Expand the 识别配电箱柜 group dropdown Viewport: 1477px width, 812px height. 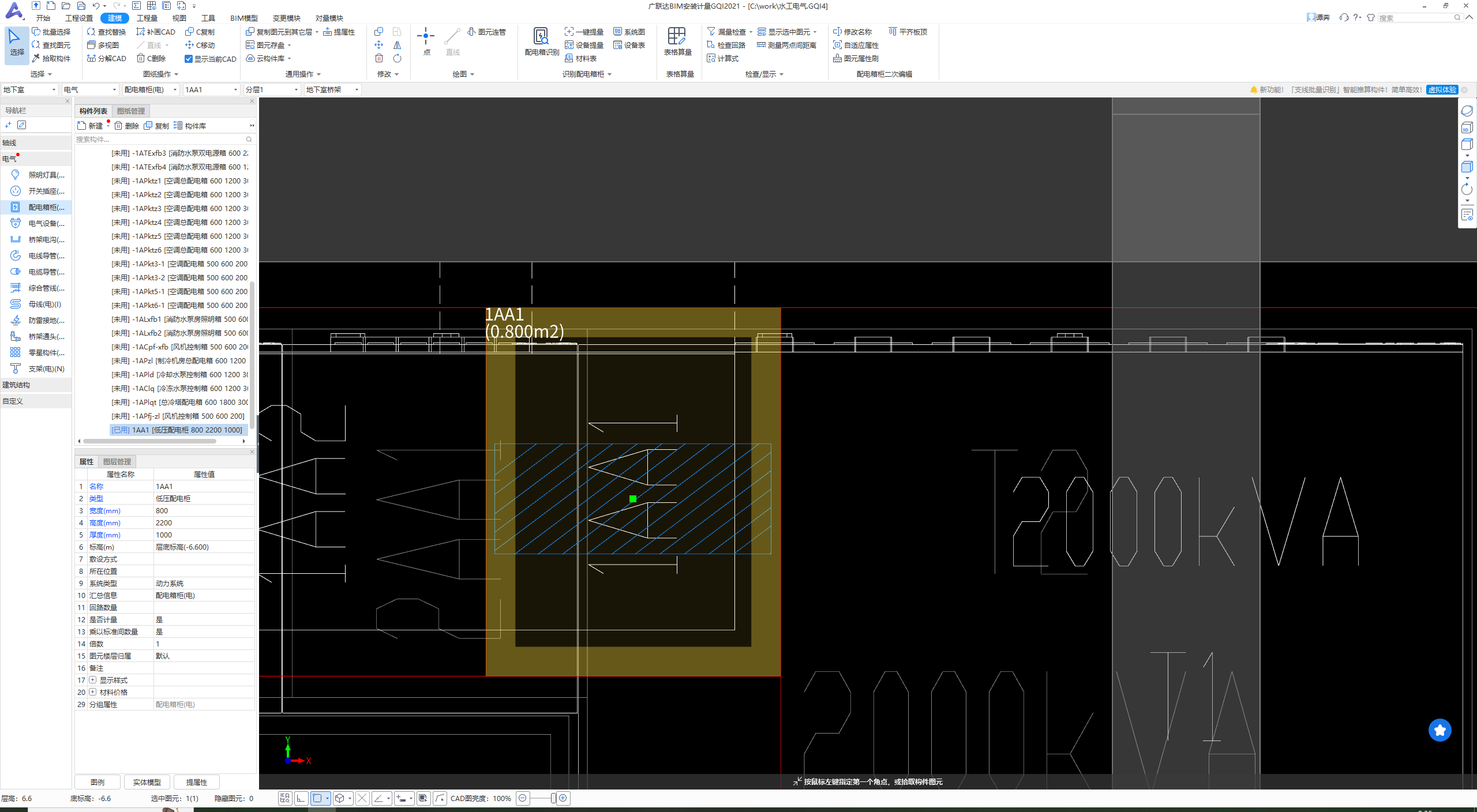point(610,74)
